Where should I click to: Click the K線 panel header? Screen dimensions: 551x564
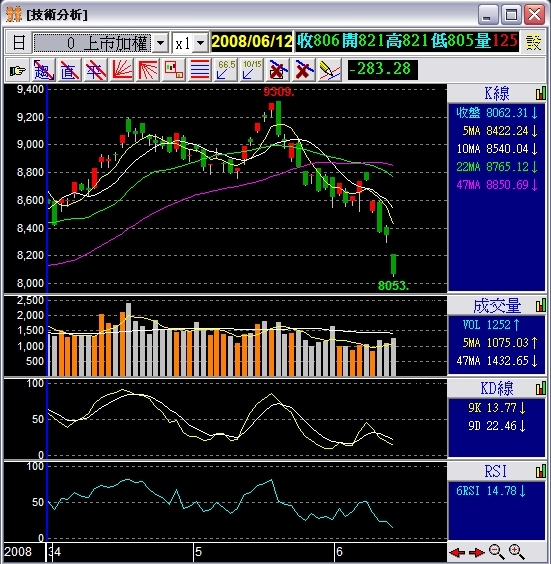click(x=497, y=94)
